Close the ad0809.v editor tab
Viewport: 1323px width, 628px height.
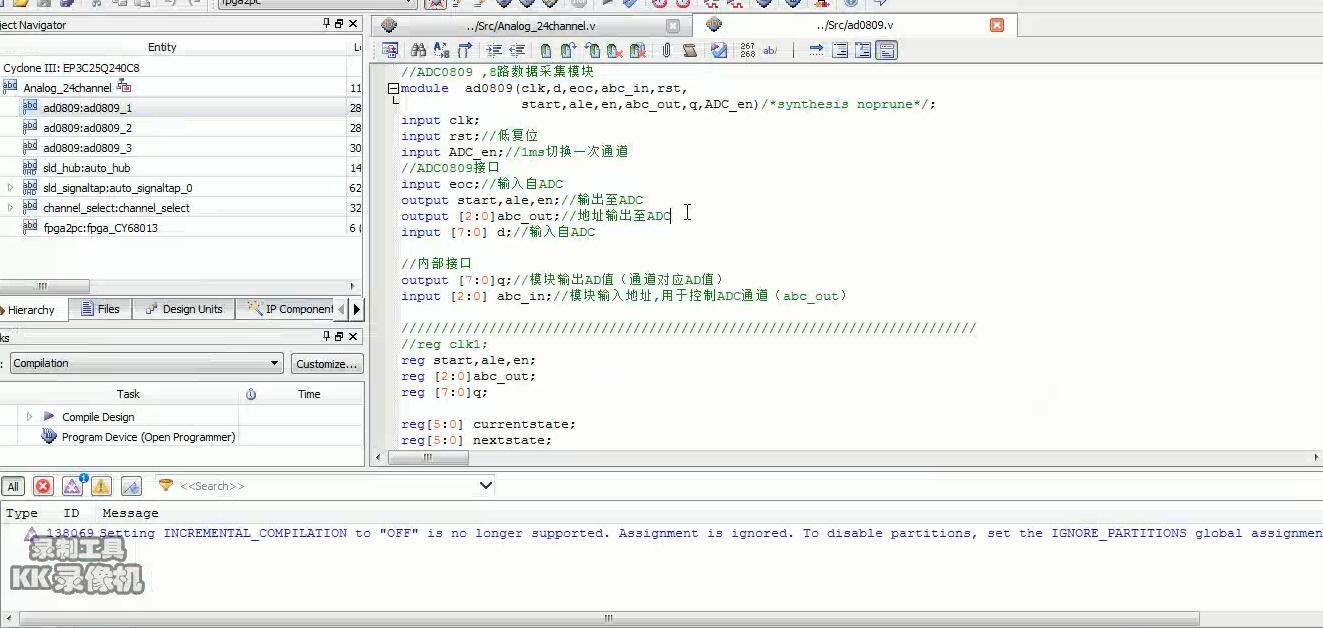(997, 25)
